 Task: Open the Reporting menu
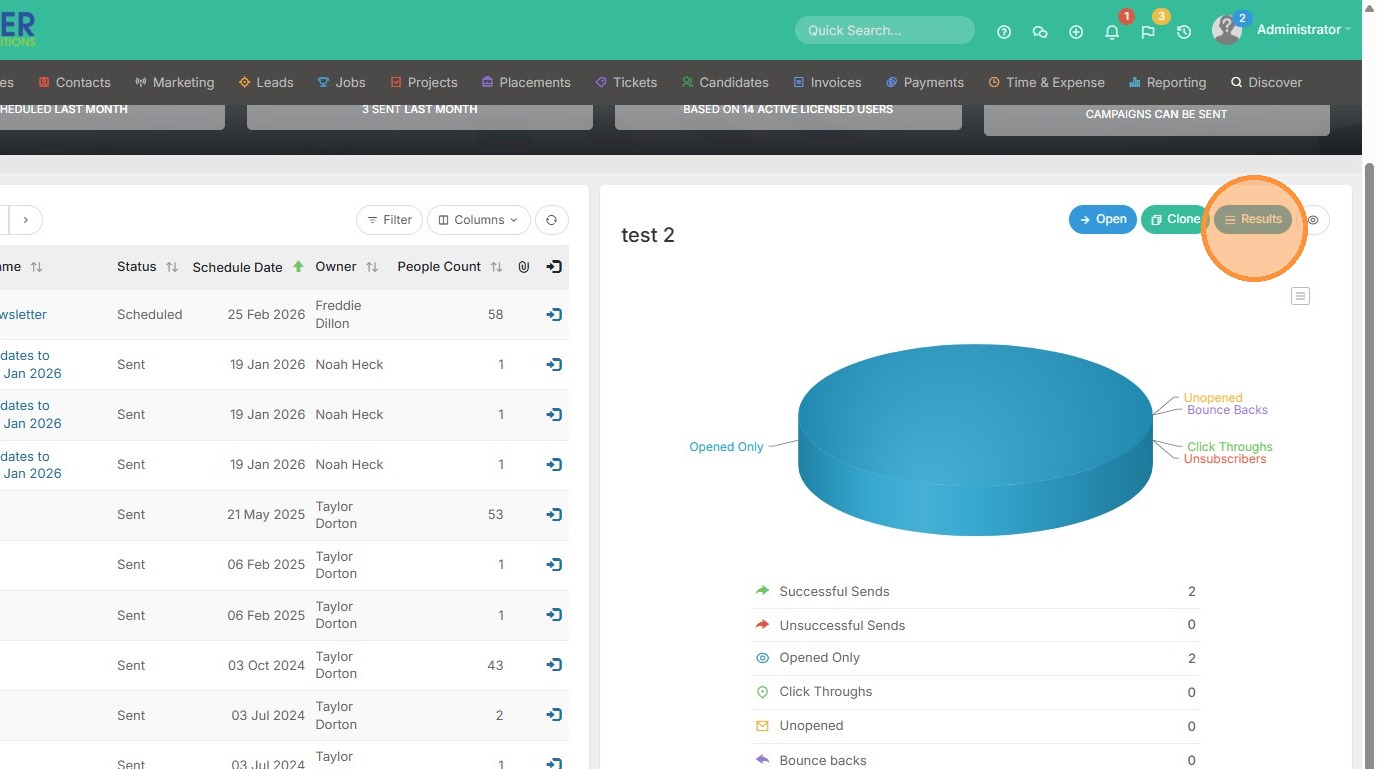click(1167, 82)
